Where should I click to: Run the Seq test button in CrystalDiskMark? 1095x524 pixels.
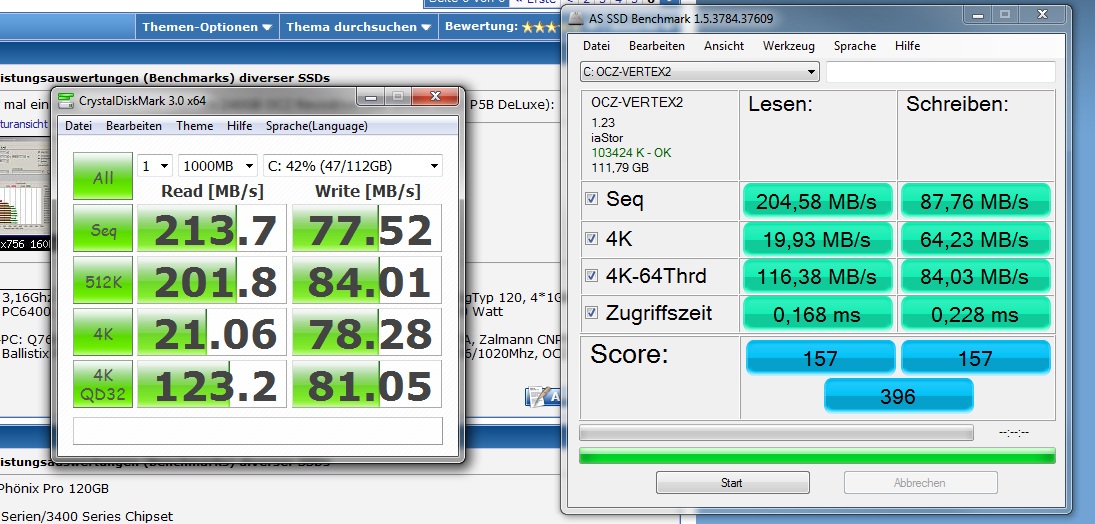[x=103, y=228]
